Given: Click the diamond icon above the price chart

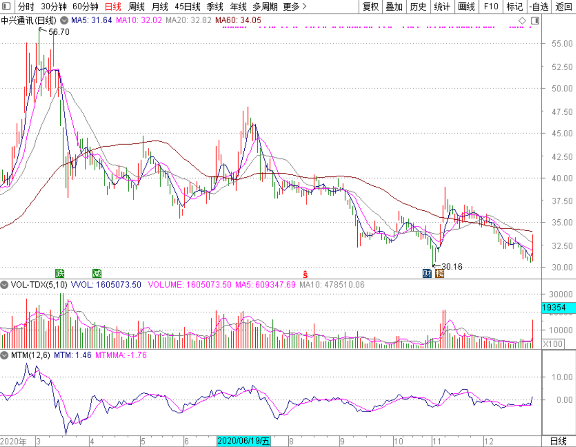Looking at the screenshot, I should 522,21.
